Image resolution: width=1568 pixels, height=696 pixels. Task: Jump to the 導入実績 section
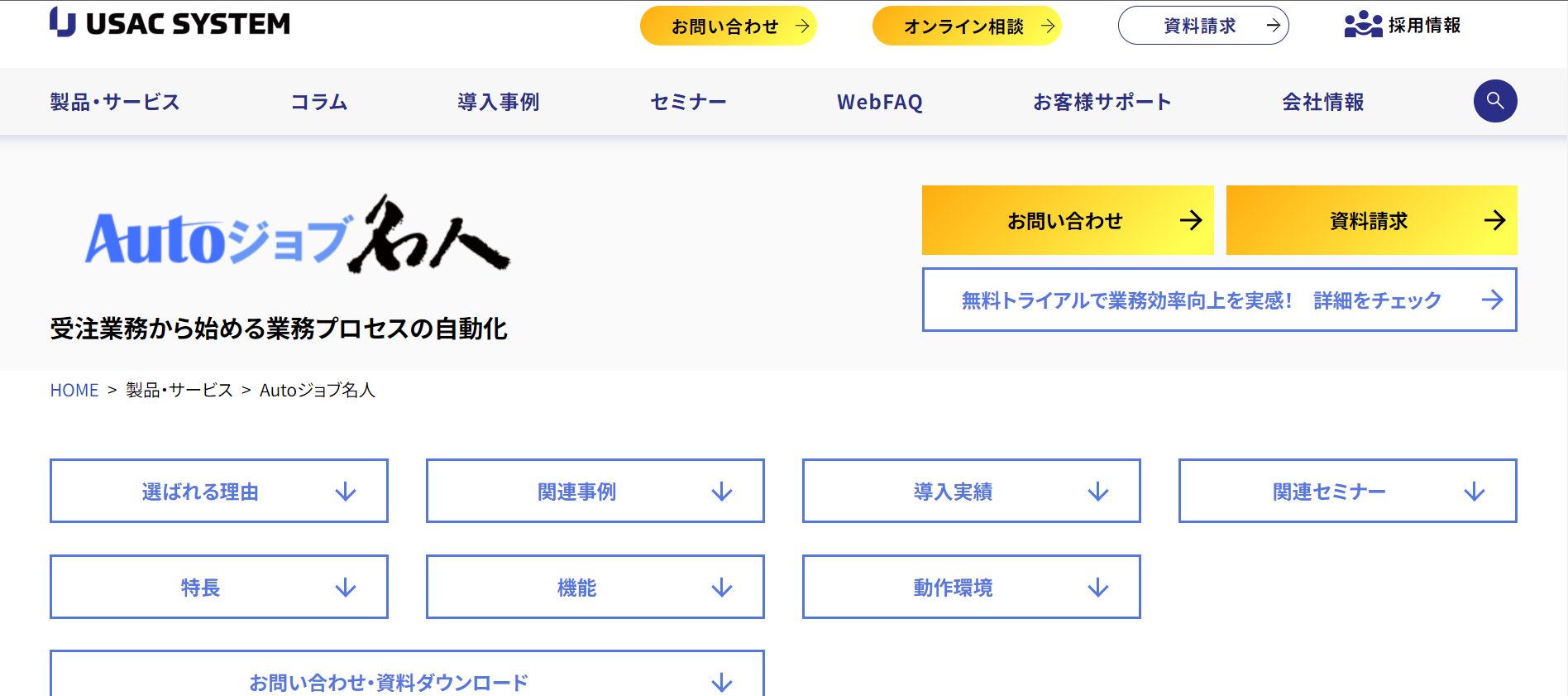coord(972,491)
